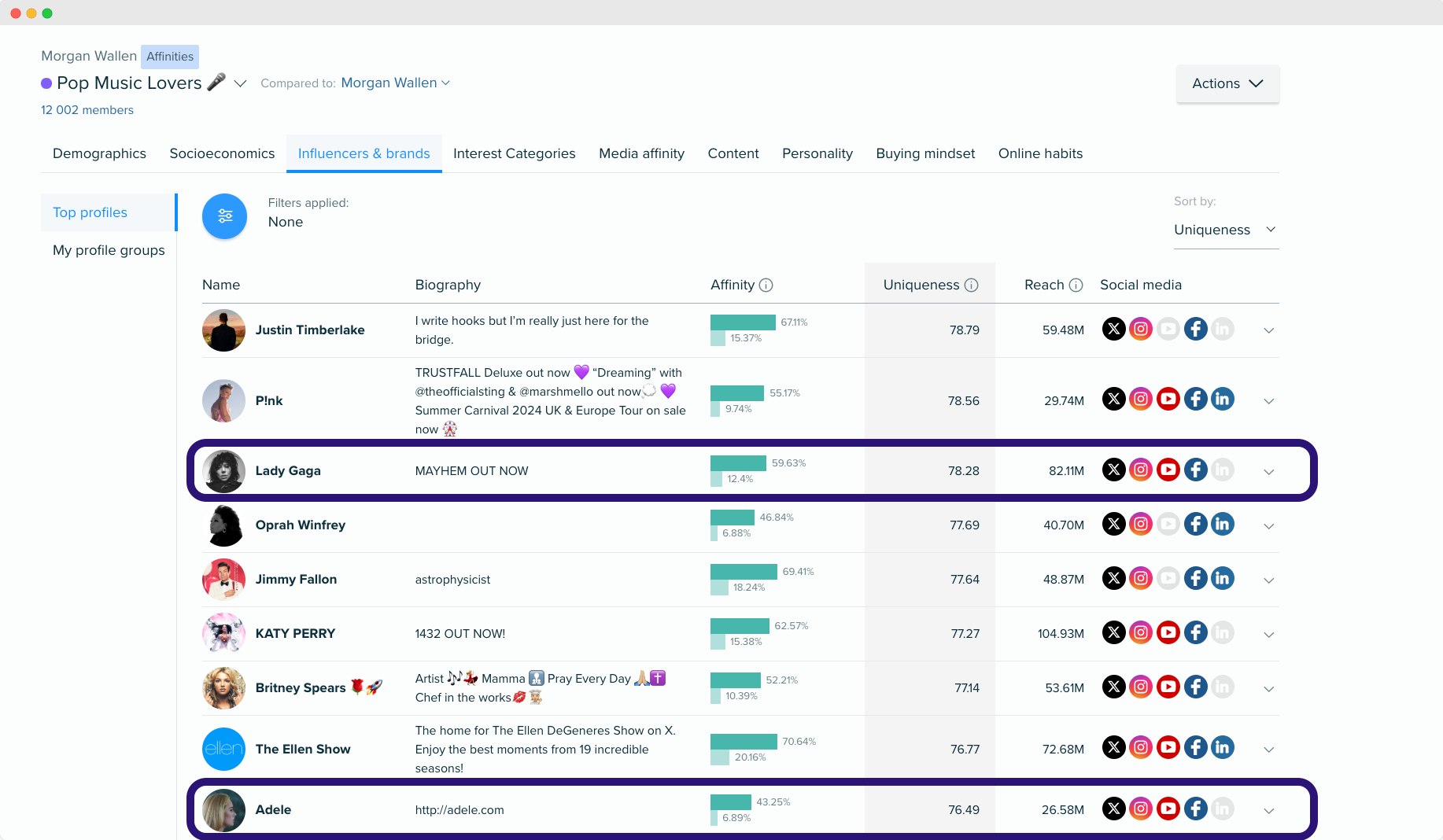Open P!nk's YouTube icon
Viewport: 1443px width, 840px height.
tap(1168, 400)
